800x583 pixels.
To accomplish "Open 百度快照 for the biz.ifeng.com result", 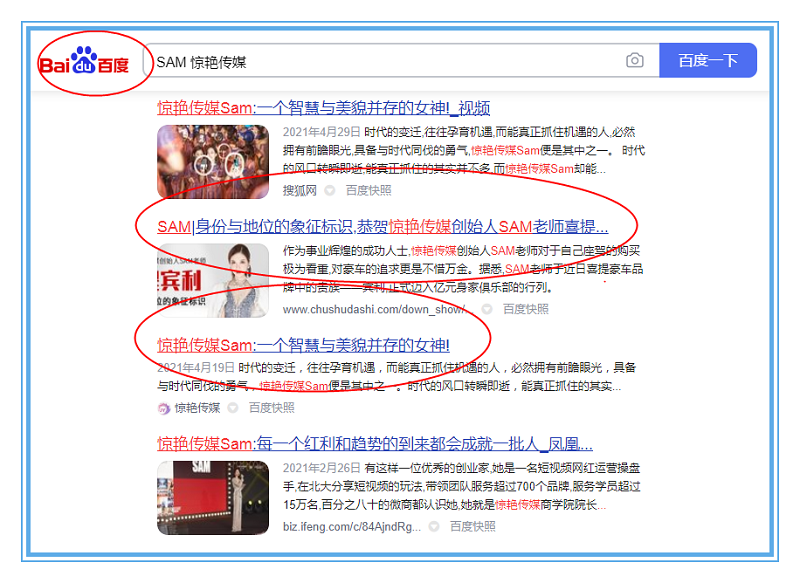I will (472, 526).
